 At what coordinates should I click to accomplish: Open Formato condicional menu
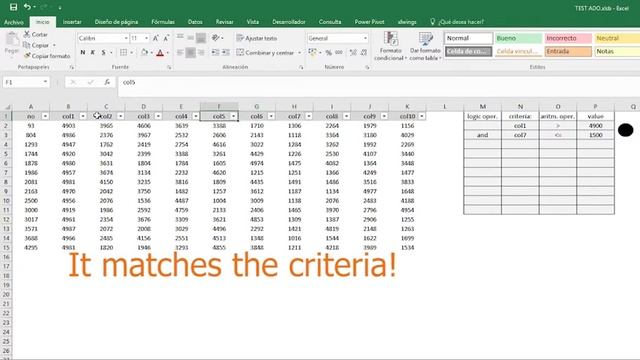click(x=391, y=46)
